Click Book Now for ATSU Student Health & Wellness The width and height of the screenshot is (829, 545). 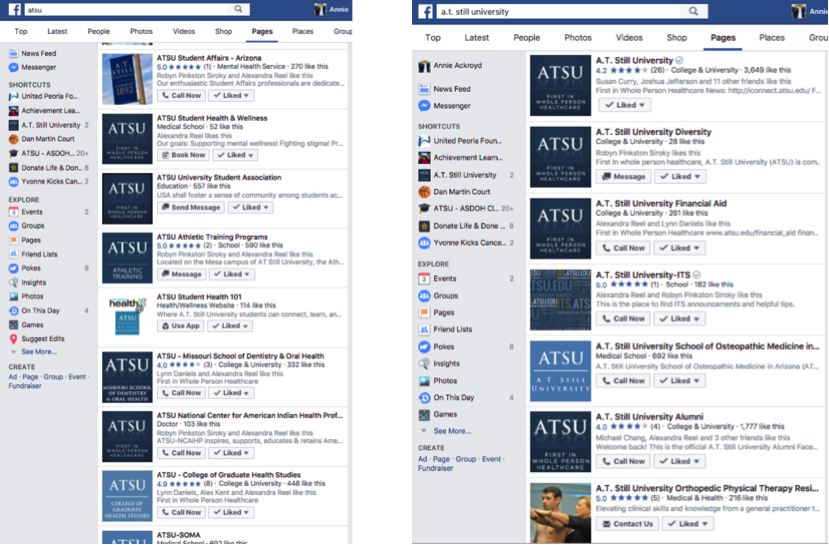[x=183, y=156]
